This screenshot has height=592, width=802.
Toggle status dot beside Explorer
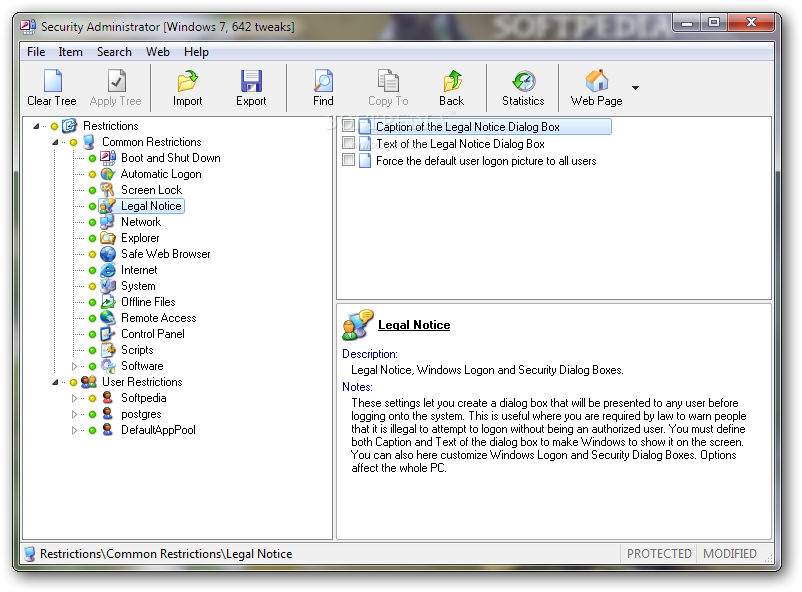[x=93, y=238]
